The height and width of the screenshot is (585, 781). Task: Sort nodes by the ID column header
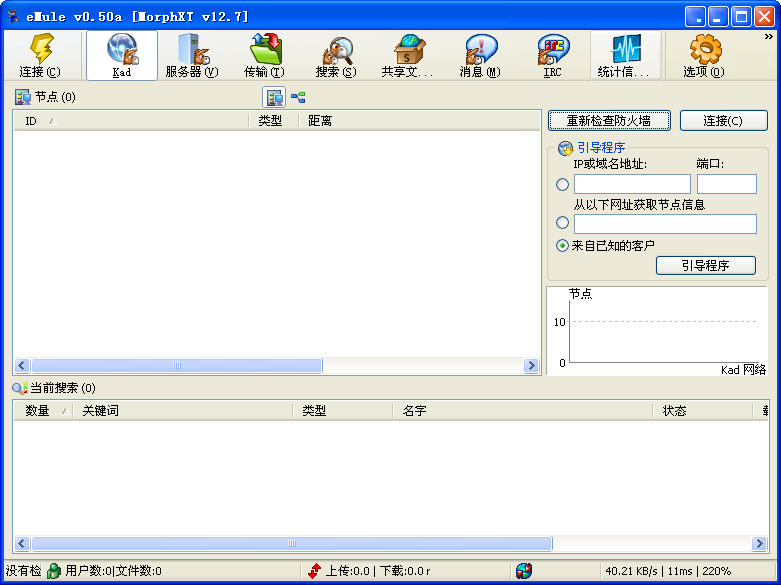coord(130,121)
